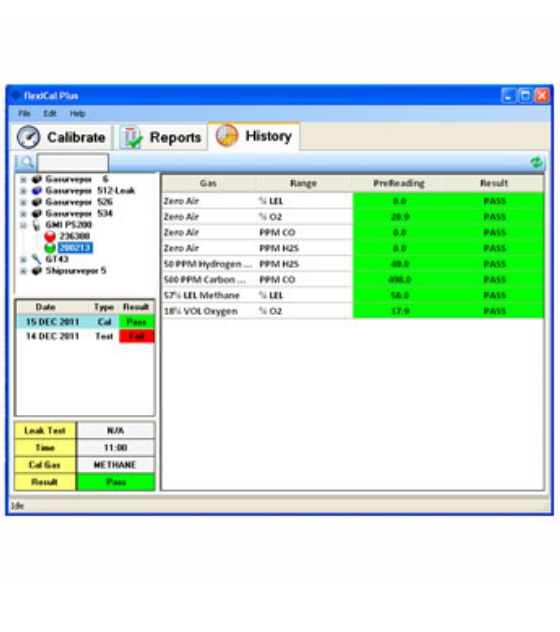The height and width of the screenshot is (632, 560).
Task: Switch to the Calibrate tab
Action: coord(61,137)
